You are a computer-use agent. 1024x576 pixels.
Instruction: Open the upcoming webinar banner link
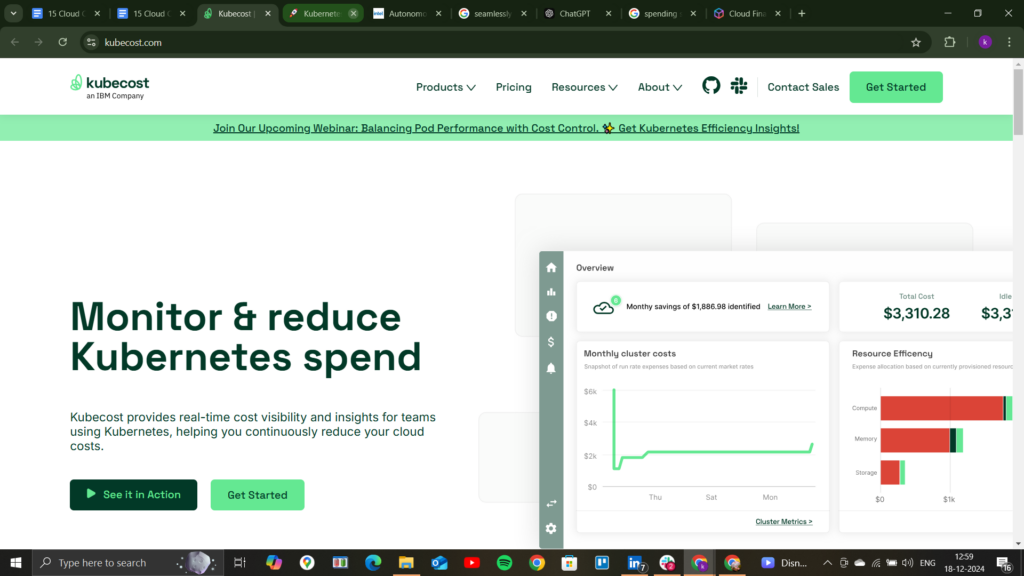click(506, 128)
